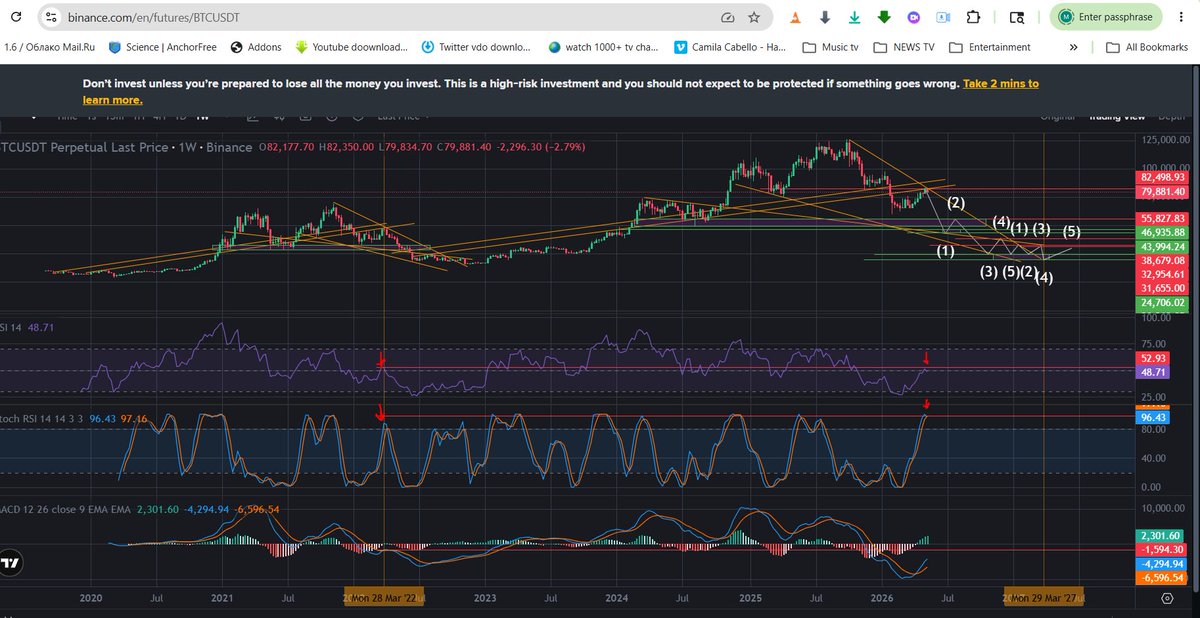The height and width of the screenshot is (618, 1200).
Task: Open the tab search icon
Action: pos(1017,18)
